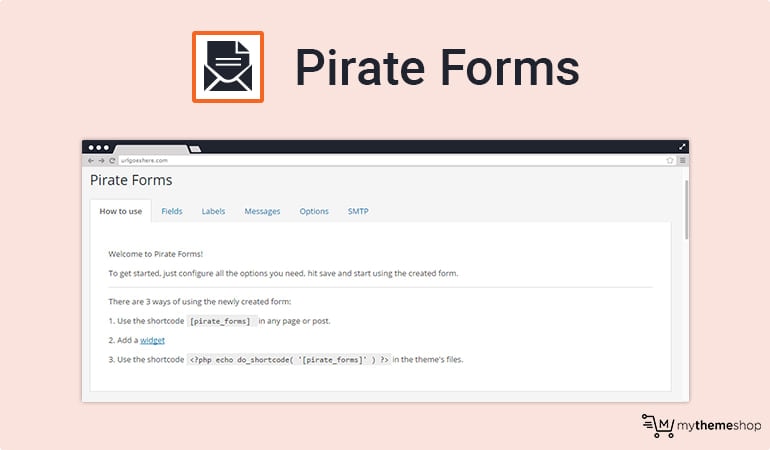Open a new browser tab
Image resolution: width=770 pixels, height=450 pixels.
(195, 149)
